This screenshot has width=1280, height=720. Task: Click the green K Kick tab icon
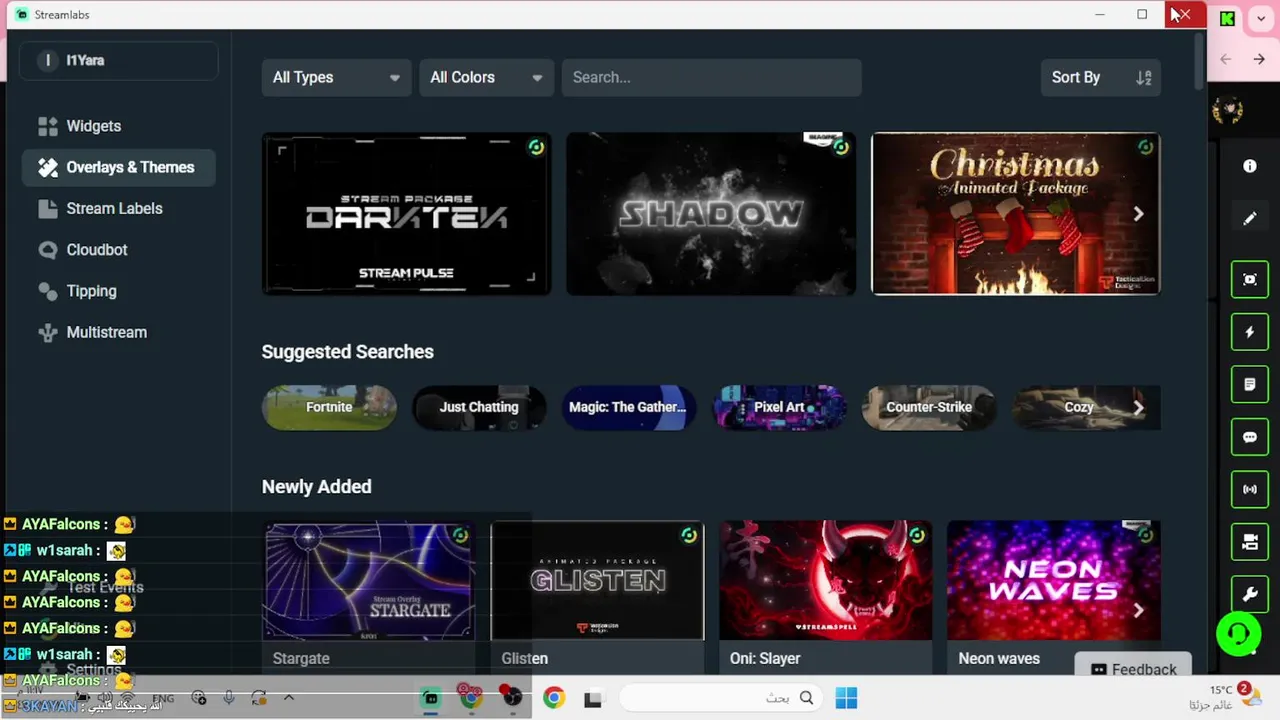tap(1227, 18)
